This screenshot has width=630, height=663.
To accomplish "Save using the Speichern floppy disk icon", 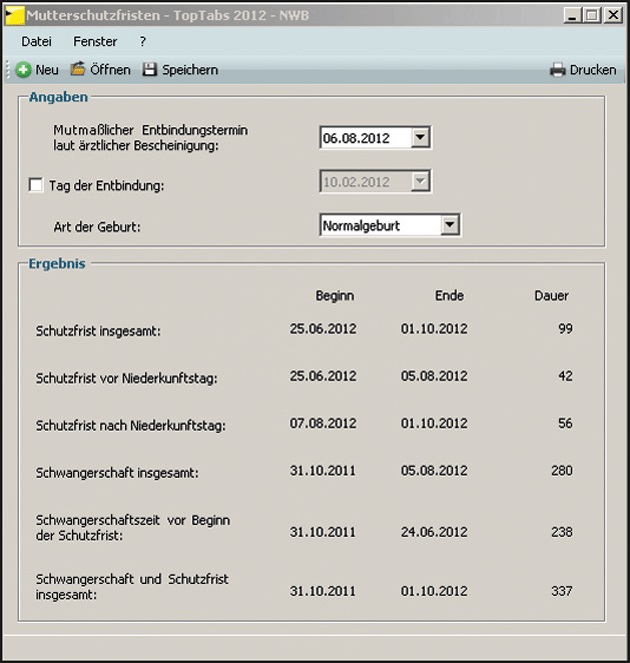I will click(x=150, y=70).
